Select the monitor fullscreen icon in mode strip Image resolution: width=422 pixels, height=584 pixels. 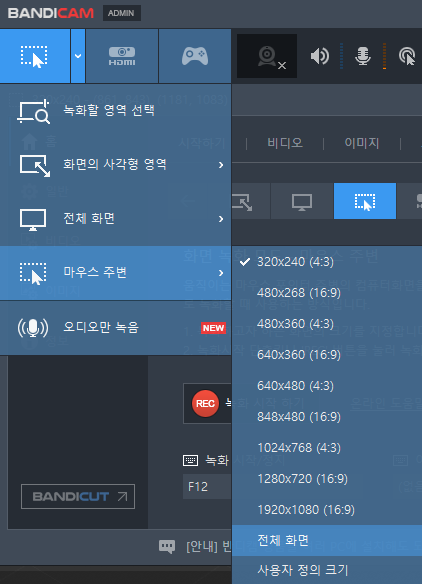pos(302,201)
